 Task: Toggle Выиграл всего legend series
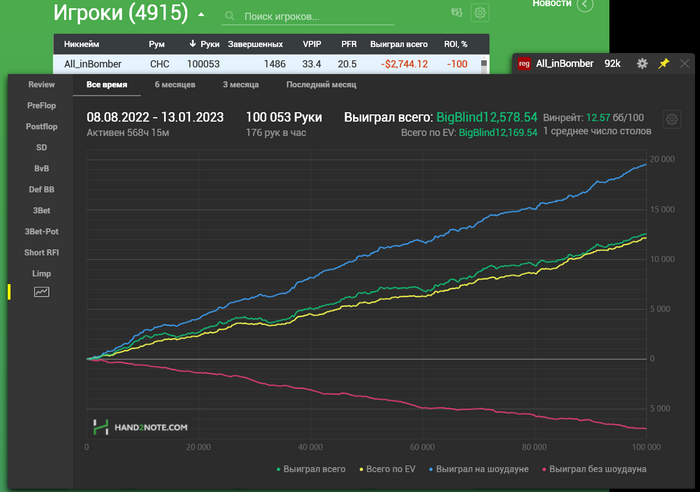click(311, 469)
